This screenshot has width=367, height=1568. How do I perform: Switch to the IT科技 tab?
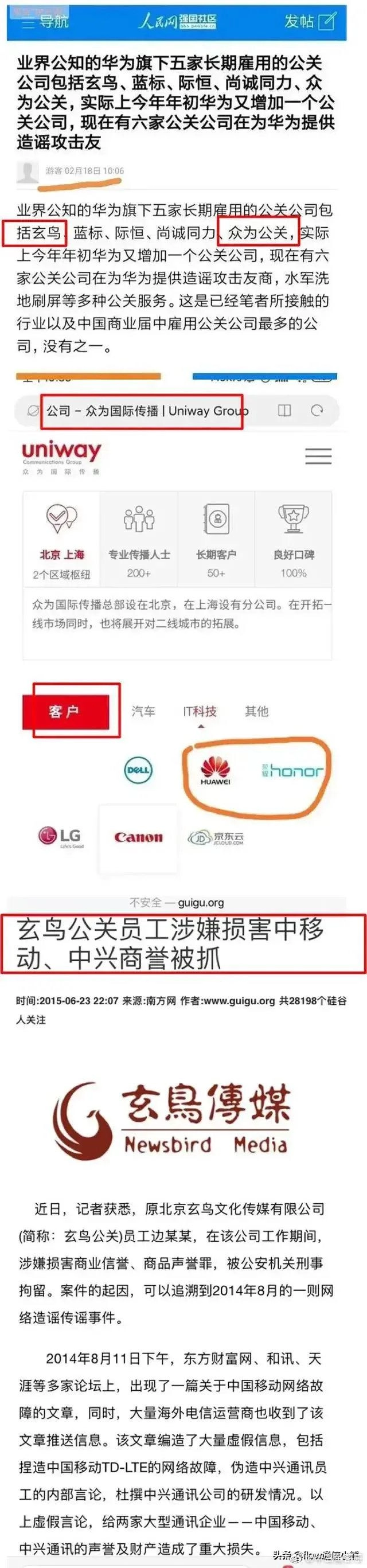point(200,711)
